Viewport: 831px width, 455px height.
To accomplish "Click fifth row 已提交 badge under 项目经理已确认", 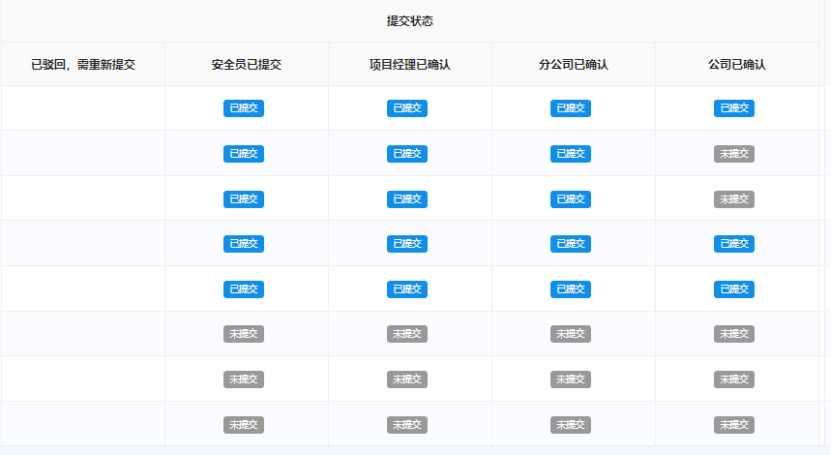I will [407, 289].
